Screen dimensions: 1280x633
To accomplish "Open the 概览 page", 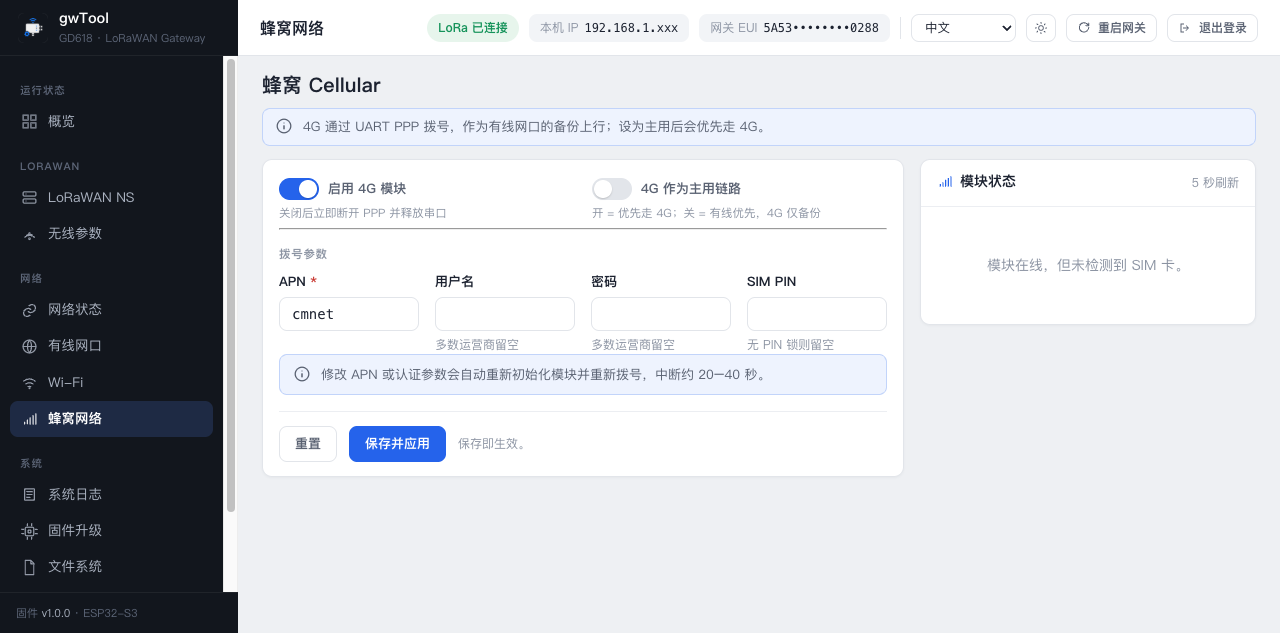I will click(111, 121).
